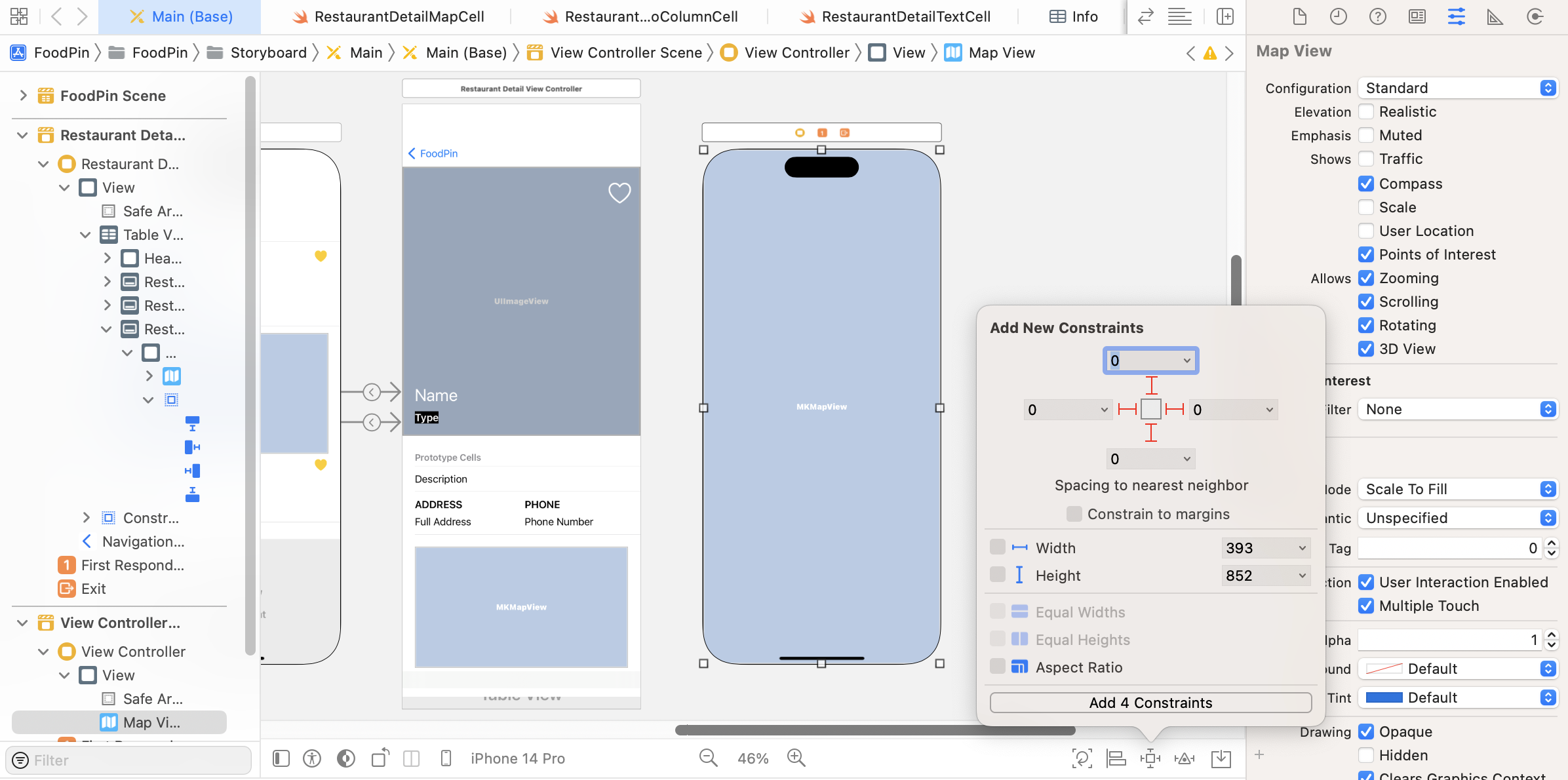Open the Identity inspector icon
This screenshot has width=1568, height=780.
pos(1417,17)
